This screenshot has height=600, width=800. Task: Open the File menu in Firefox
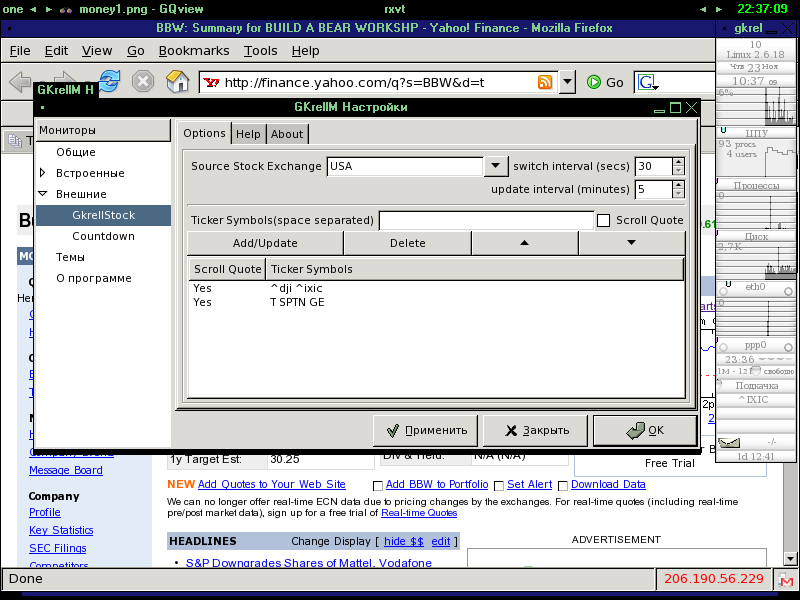(20, 51)
